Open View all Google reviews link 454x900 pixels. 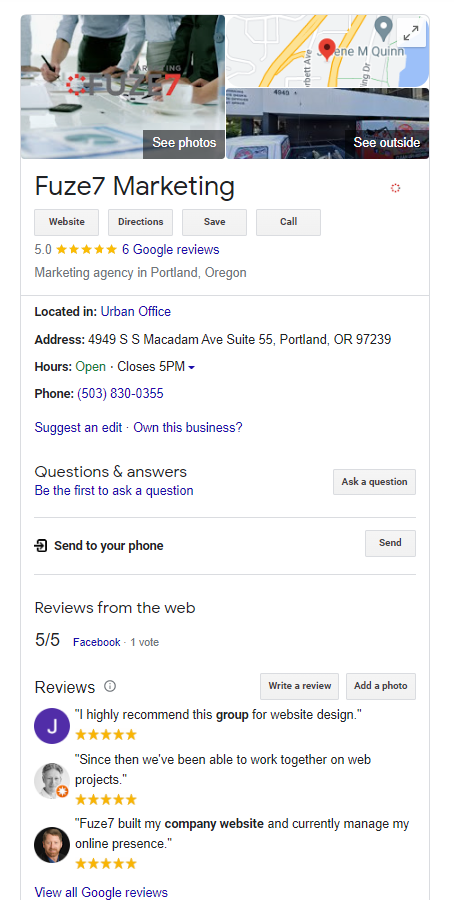pyautogui.click(x=101, y=892)
